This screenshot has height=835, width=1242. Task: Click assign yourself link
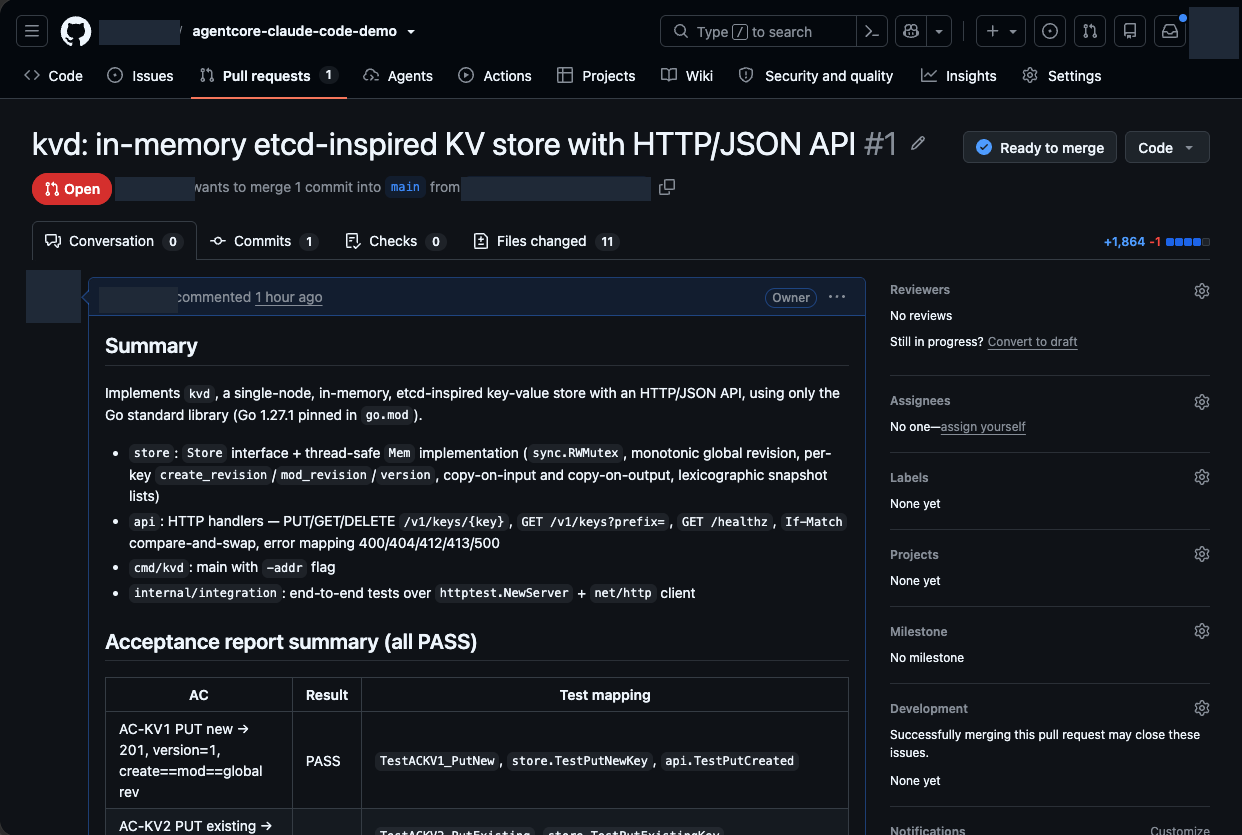click(x=983, y=426)
